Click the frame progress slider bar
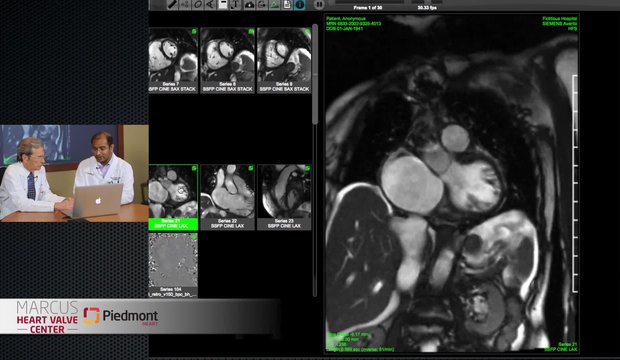Screen dimensions: 620x360 [x=370, y=2]
